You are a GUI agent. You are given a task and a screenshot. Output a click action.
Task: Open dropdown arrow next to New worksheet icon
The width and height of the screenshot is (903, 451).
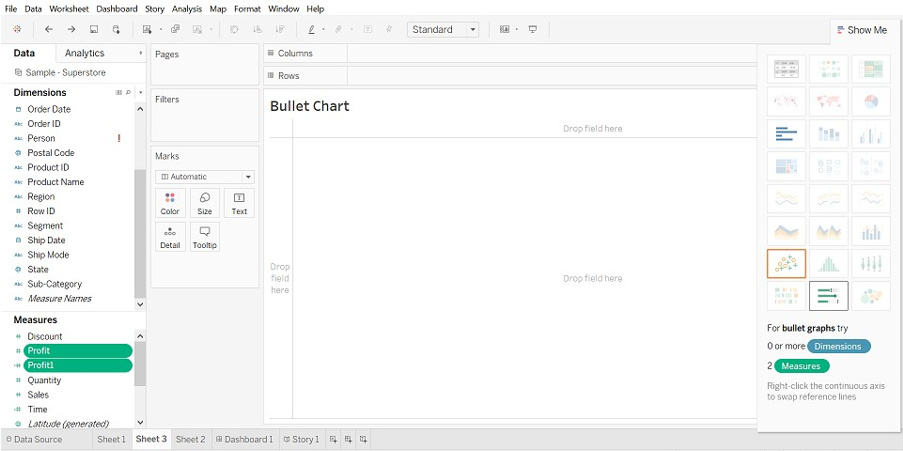click(161, 29)
